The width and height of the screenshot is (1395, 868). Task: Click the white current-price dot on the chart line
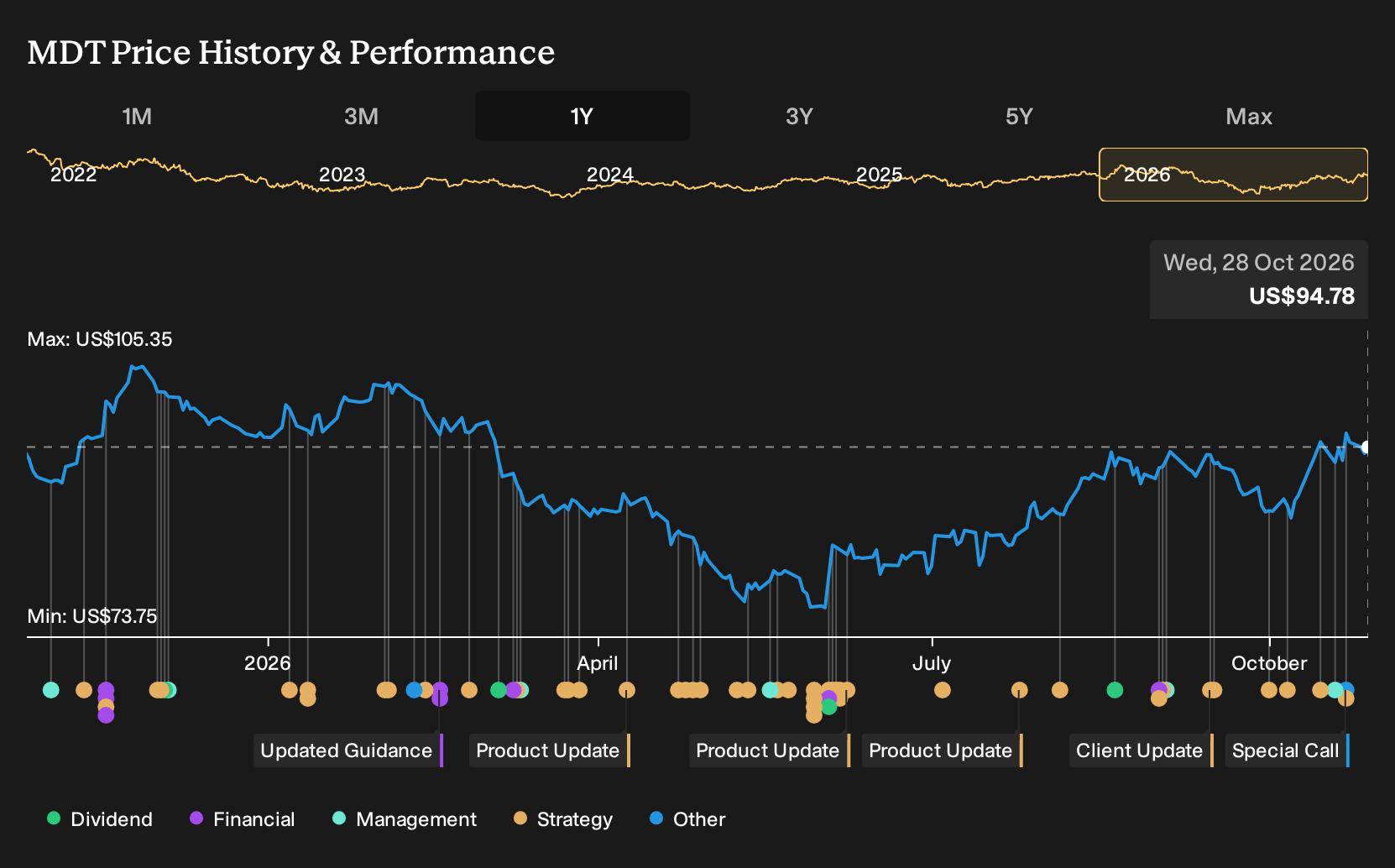point(1366,447)
